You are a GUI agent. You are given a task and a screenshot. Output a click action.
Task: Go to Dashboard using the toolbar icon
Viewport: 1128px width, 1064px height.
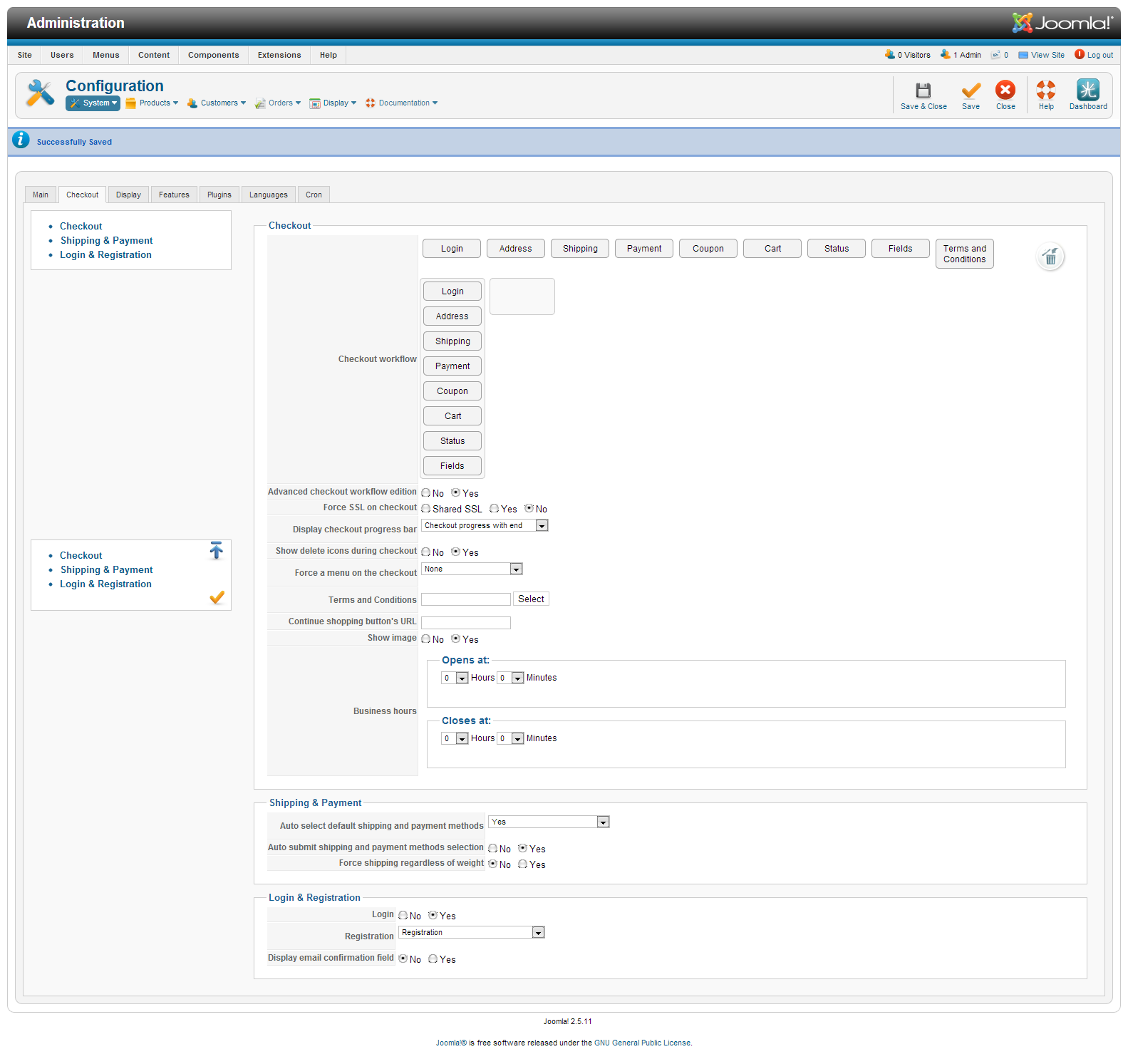point(1087,91)
